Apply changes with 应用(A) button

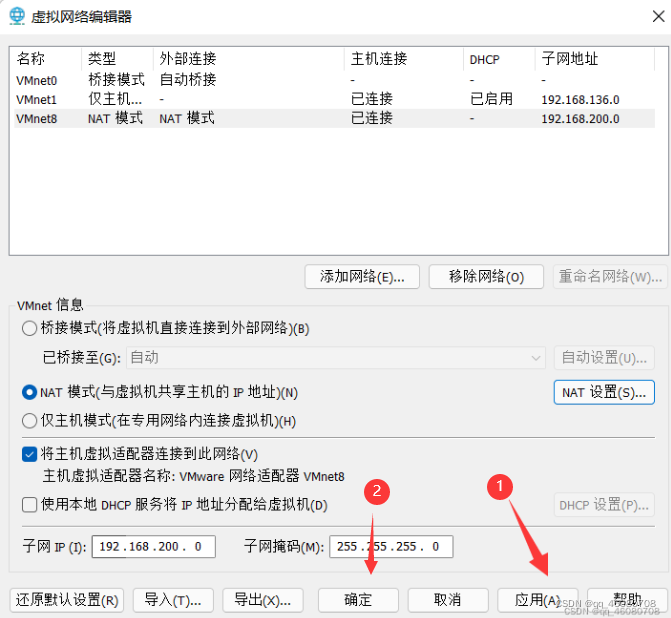click(537, 600)
